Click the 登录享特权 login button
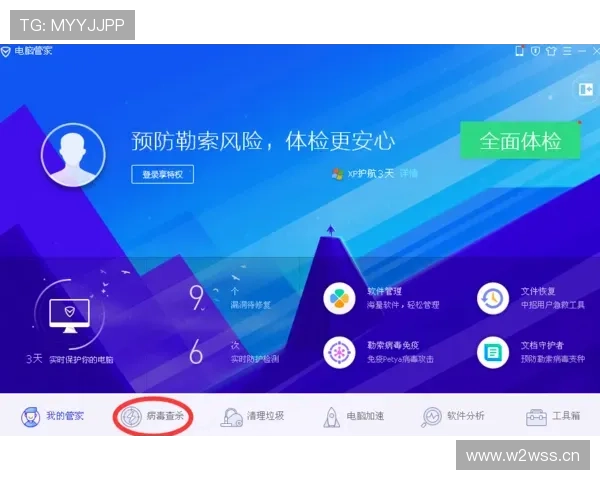Image resolution: width=600 pixels, height=480 pixels. pos(162,174)
